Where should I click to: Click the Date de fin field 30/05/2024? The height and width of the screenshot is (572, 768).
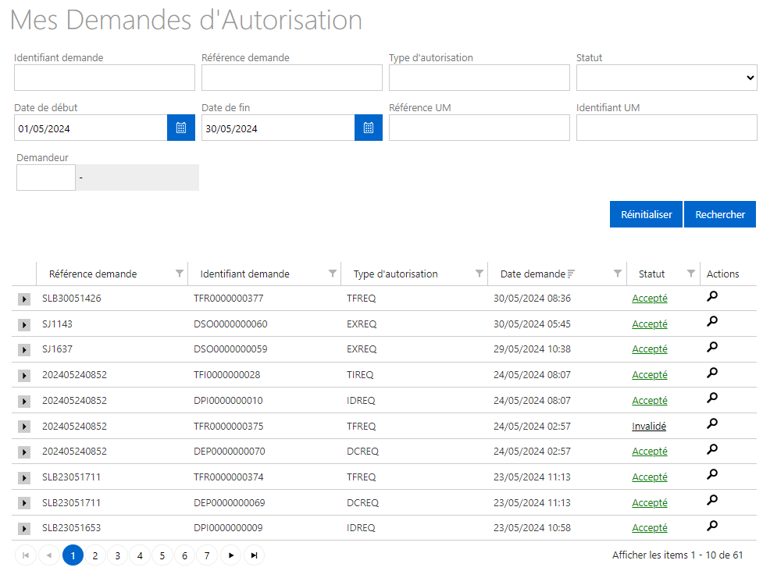[278, 128]
